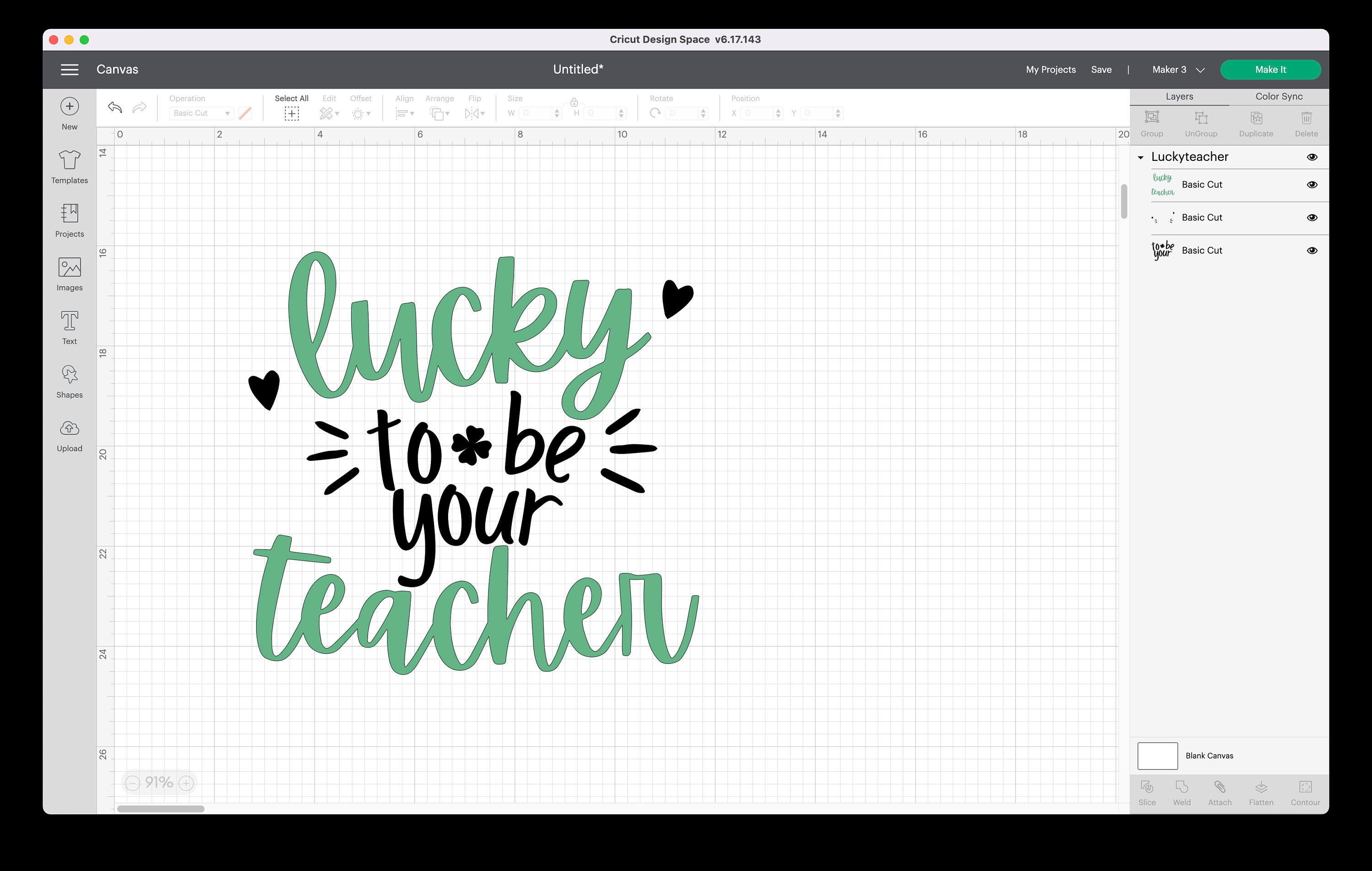This screenshot has height=871, width=1372.
Task: Click the color swatch beside the Operation dropdown
Action: [245, 113]
